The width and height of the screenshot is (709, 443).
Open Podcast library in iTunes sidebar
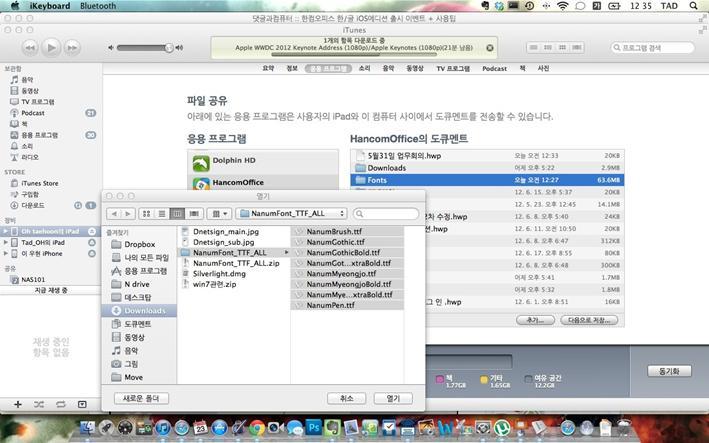[33, 113]
